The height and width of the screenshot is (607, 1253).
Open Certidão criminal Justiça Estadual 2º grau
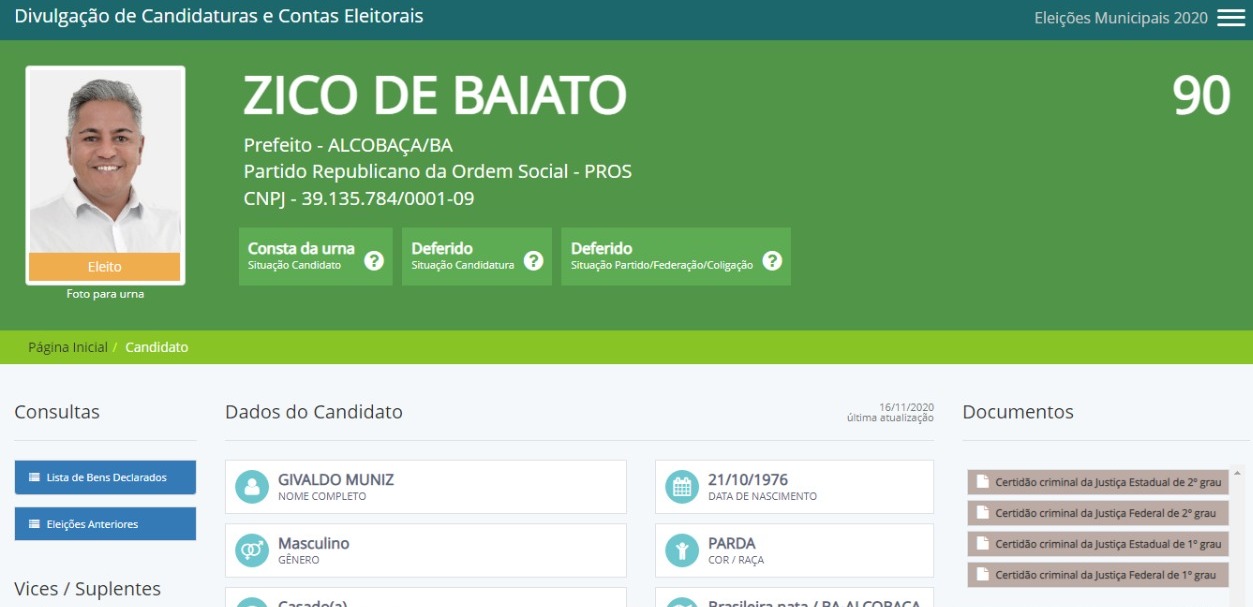1097,482
